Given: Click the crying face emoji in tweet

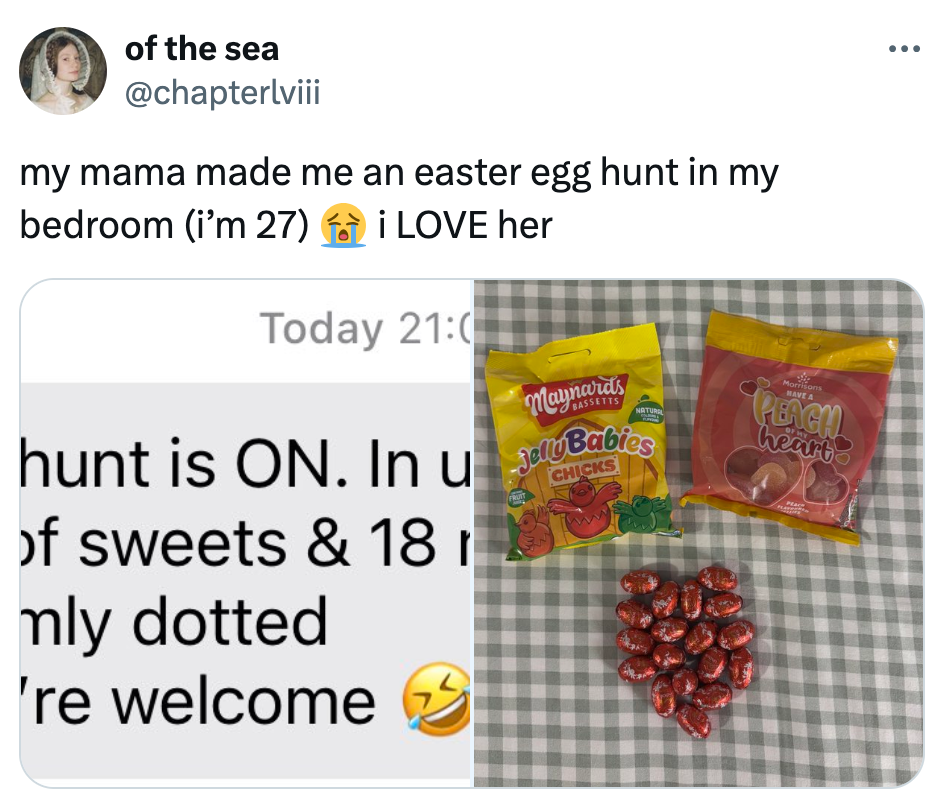Looking at the screenshot, I should 340,225.
